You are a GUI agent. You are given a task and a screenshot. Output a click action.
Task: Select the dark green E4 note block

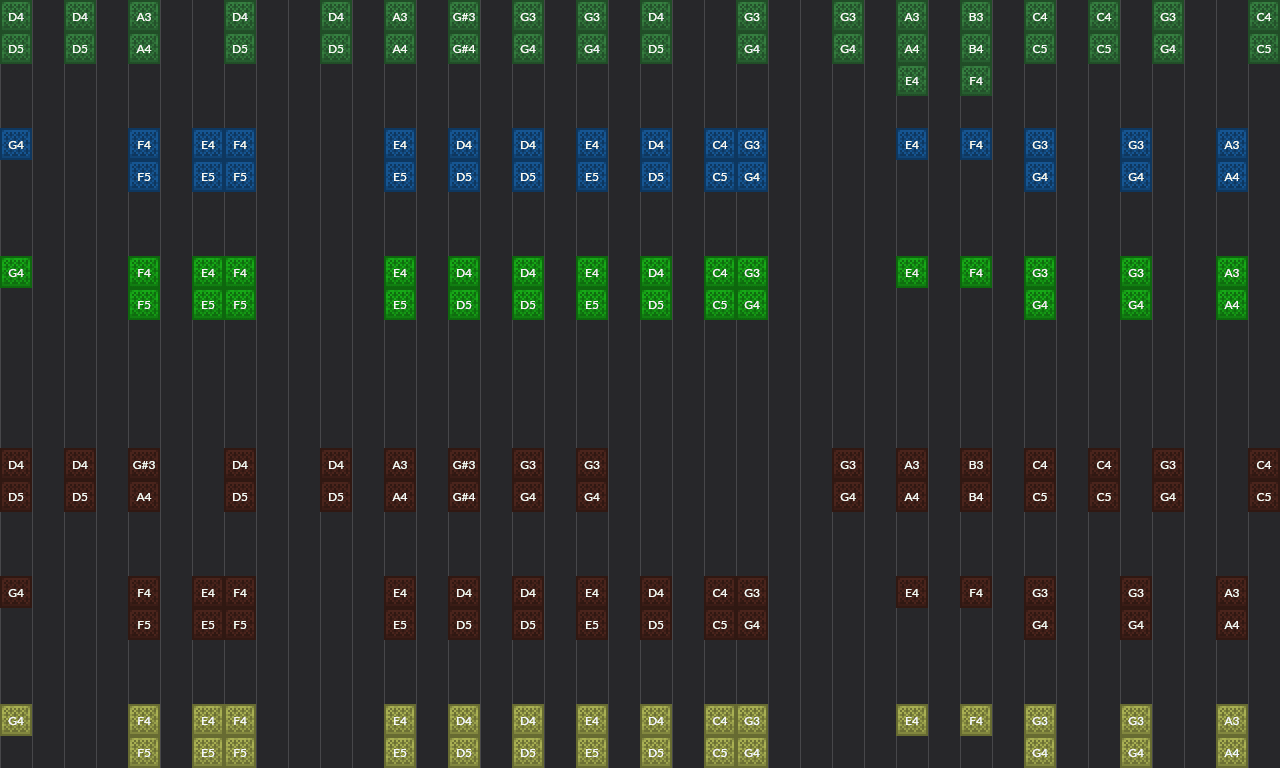pos(912,80)
